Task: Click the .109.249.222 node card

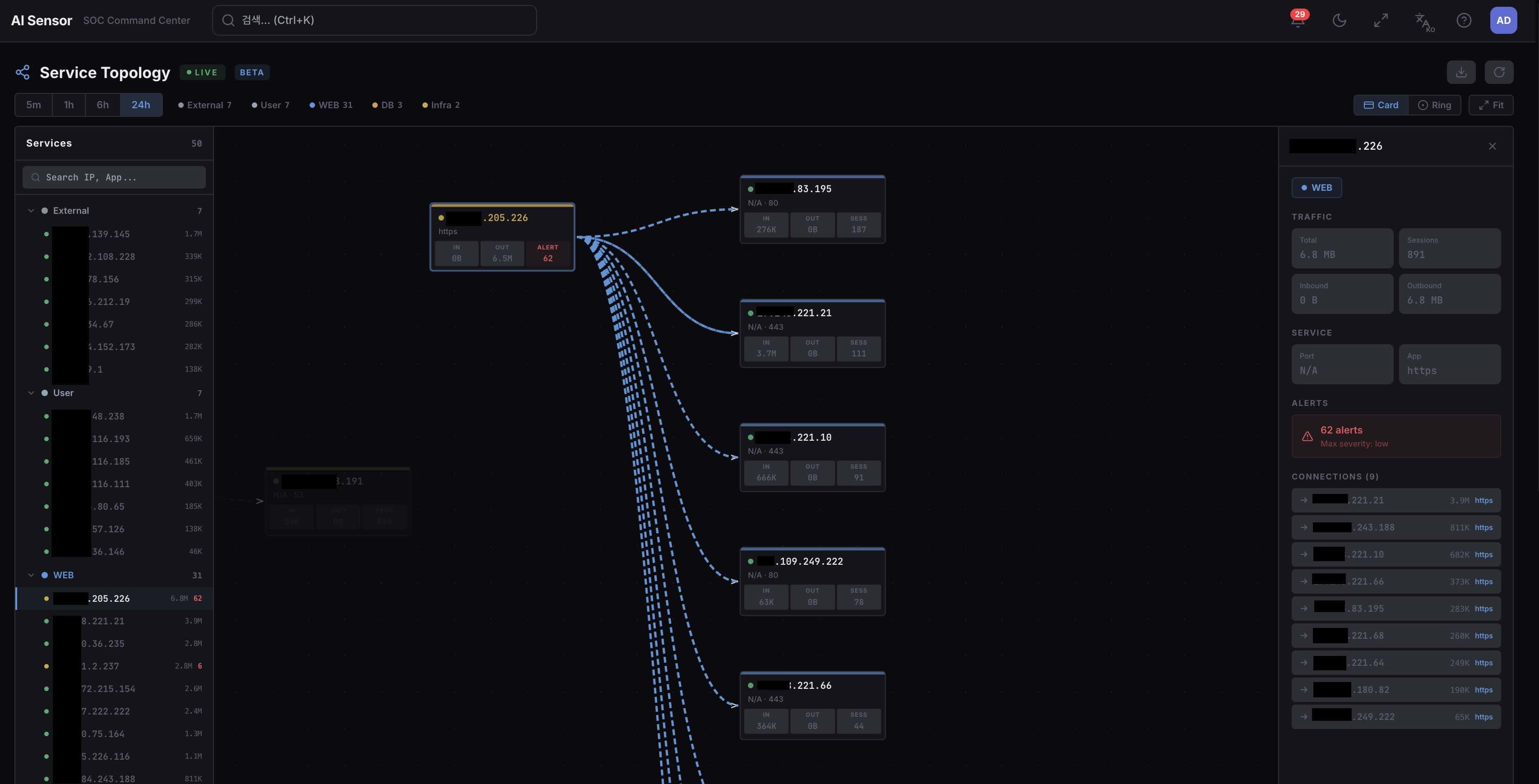Action: coord(812,581)
